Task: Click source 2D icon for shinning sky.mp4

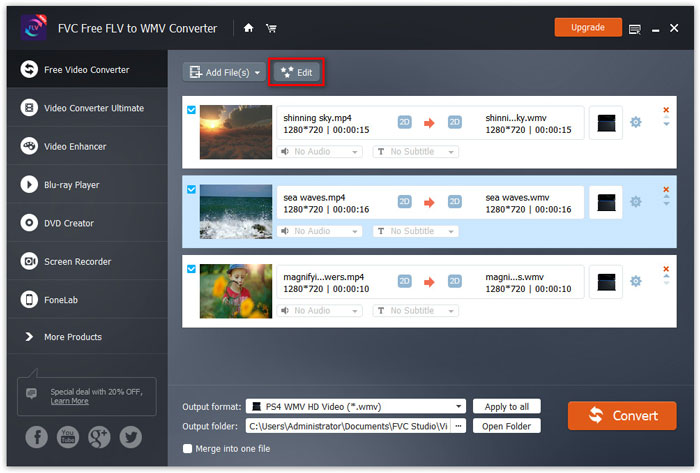Action: point(404,122)
